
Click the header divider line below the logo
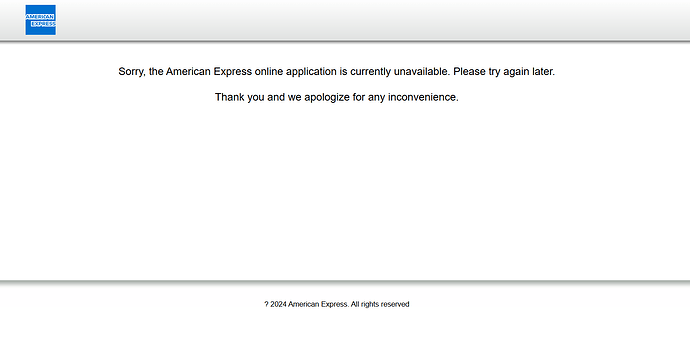tap(345, 41)
